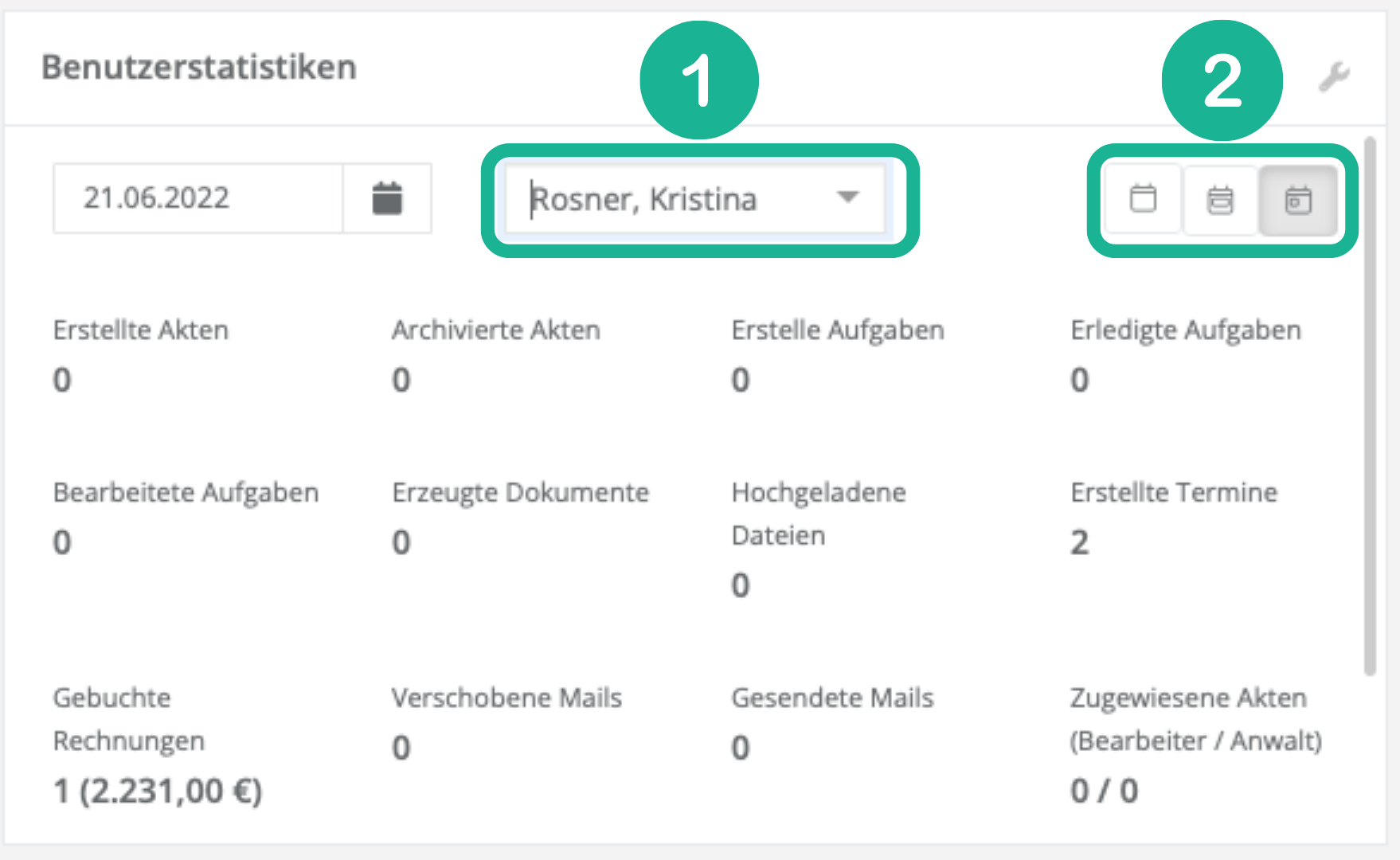Select the empty calendar view button
The height and width of the screenshot is (860, 1400).
coord(1143,199)
